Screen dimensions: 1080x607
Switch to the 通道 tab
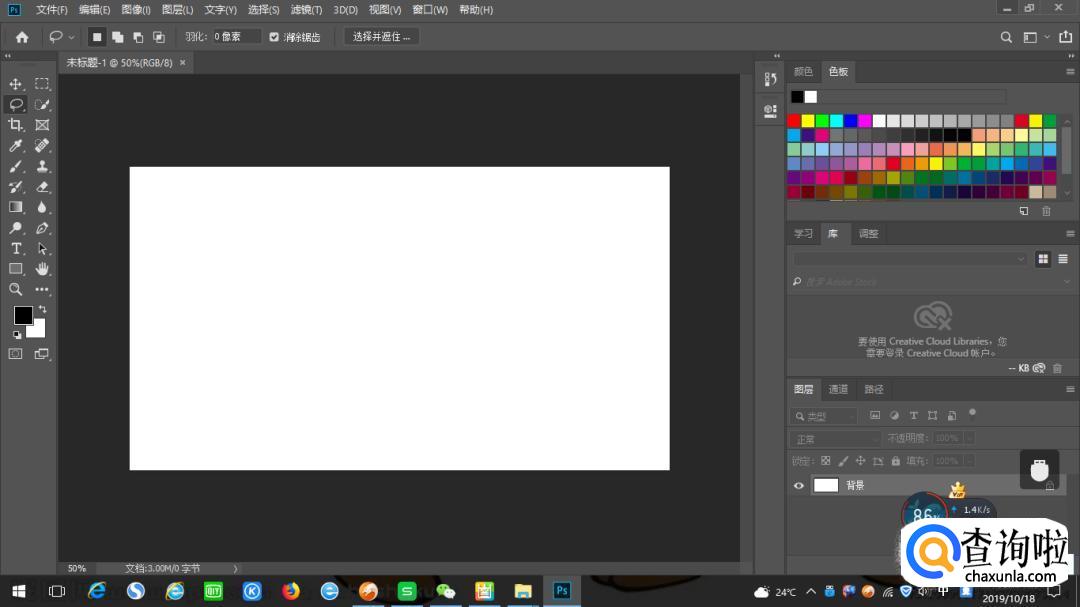click(x=838, y=389)
